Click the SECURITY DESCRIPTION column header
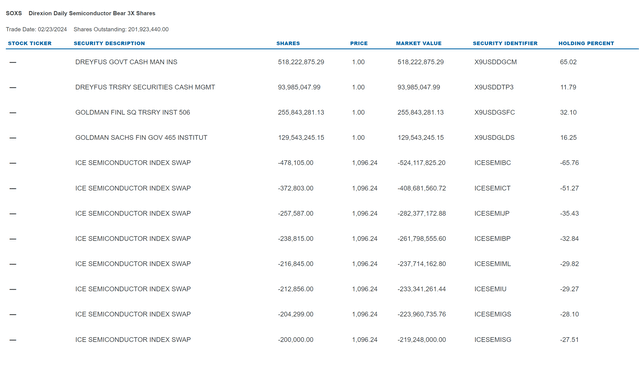The width and height of the screenshot is (640, 366). (109, 43)
